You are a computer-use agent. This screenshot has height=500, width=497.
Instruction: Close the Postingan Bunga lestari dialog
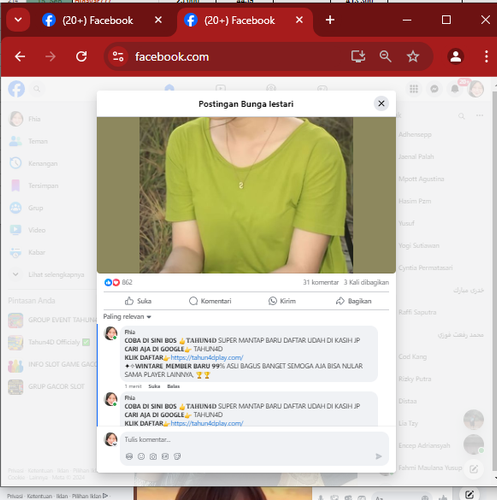point(381,104)
